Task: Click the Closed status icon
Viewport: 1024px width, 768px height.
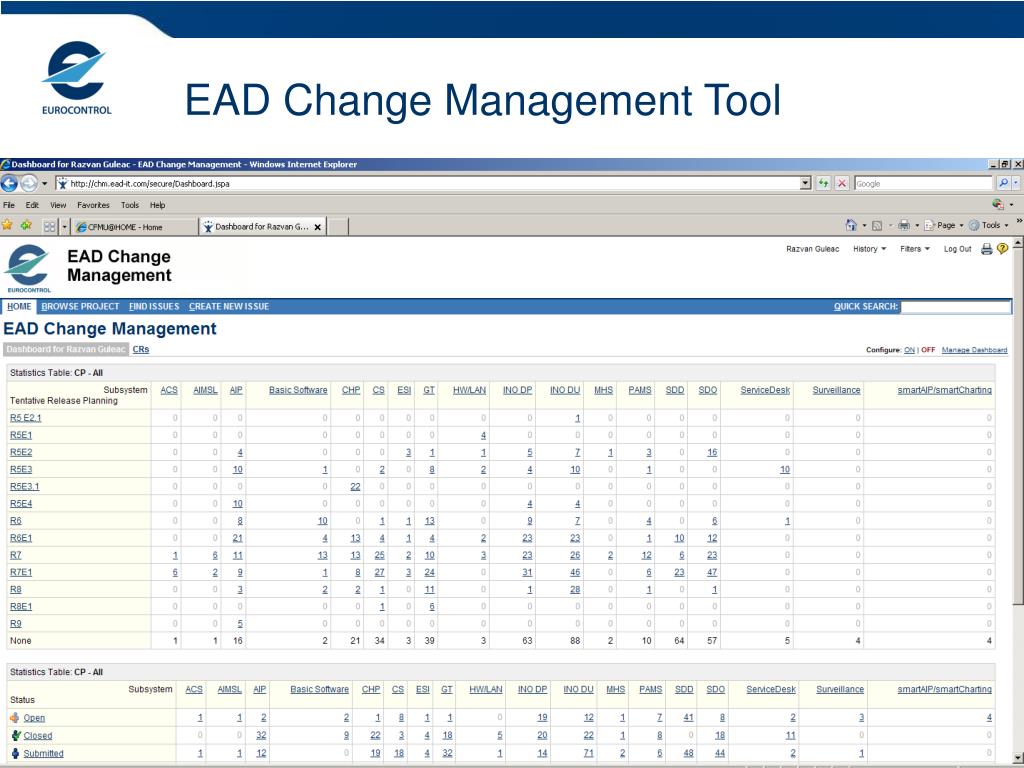Action: (16, 735)
